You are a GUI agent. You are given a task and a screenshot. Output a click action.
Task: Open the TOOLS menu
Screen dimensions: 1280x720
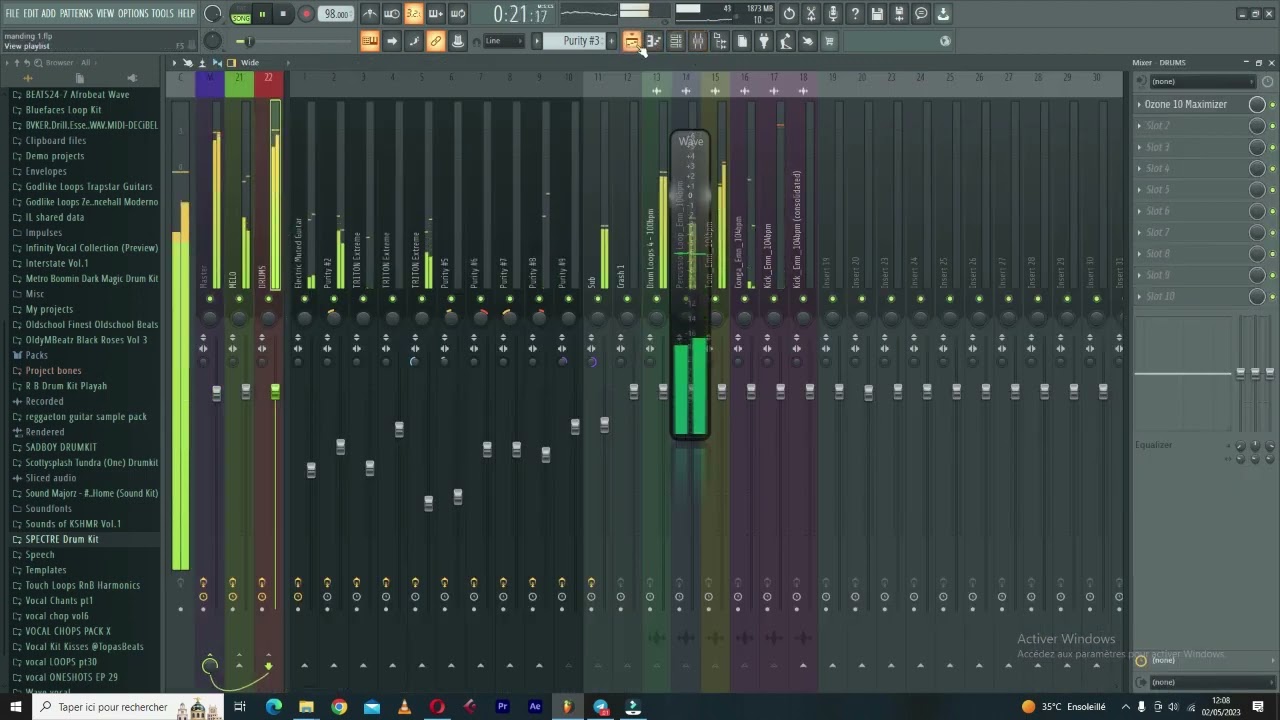[163, 14]
